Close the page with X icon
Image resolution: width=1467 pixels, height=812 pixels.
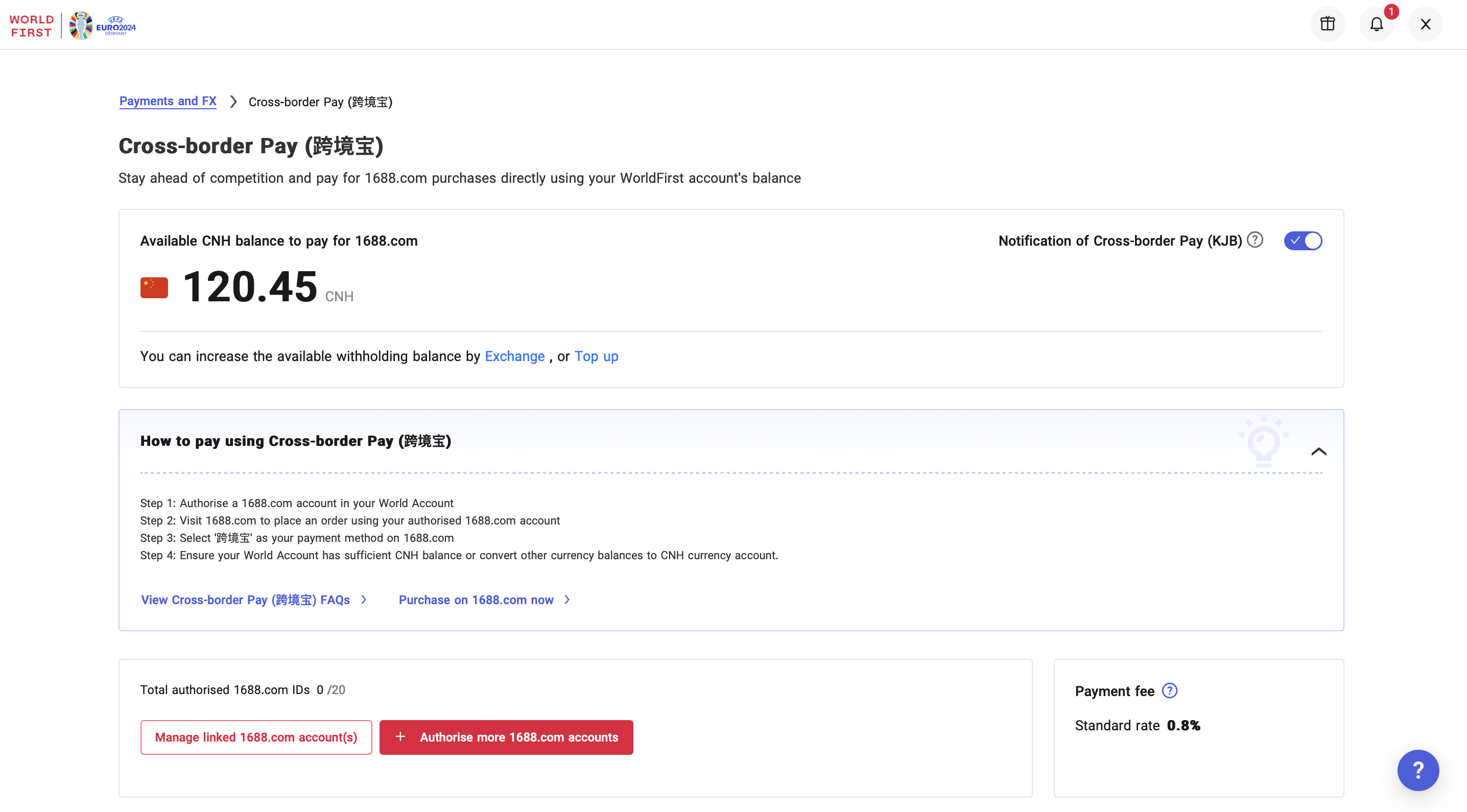click(1425, 24)
